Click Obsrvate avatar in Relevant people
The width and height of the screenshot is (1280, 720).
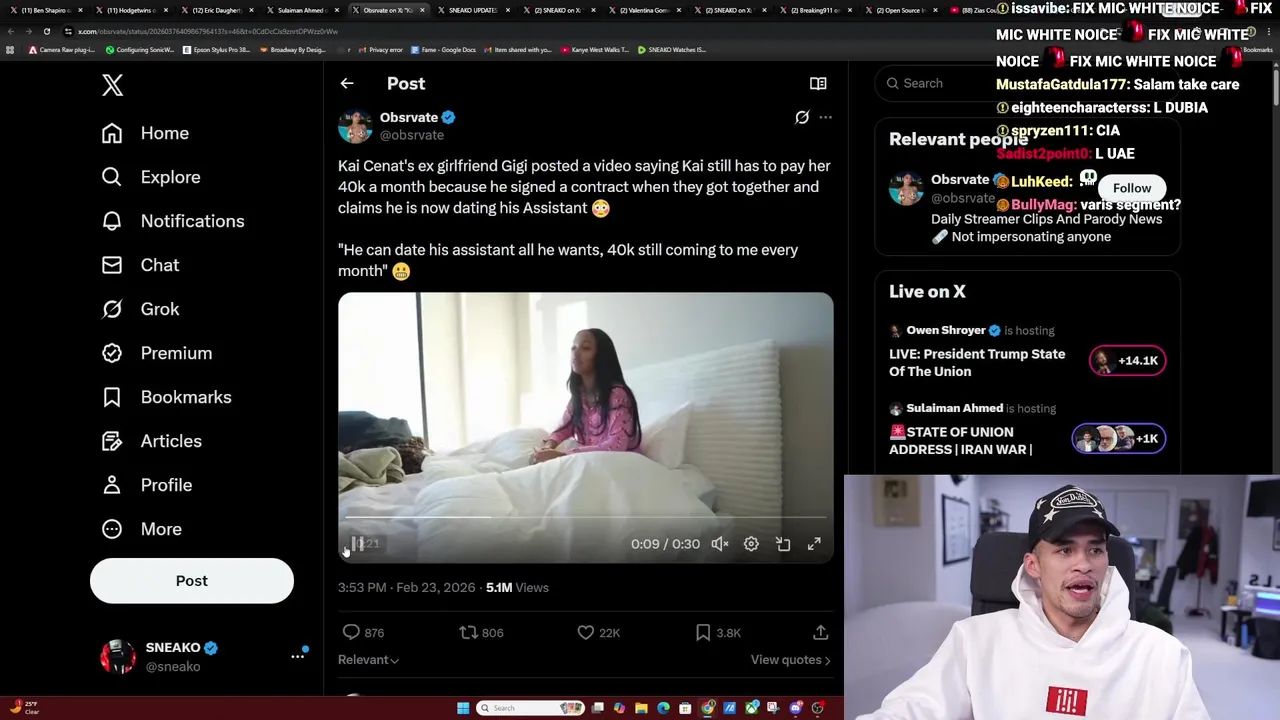click(906, 189)
